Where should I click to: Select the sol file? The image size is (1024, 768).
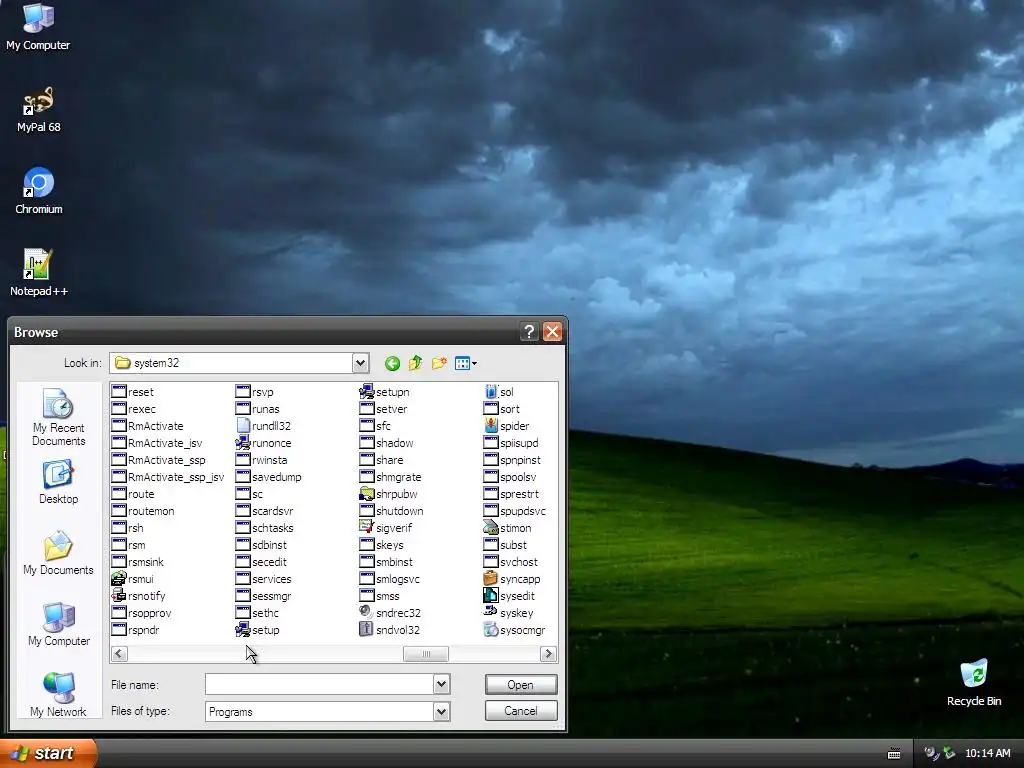tap(499, 392)
